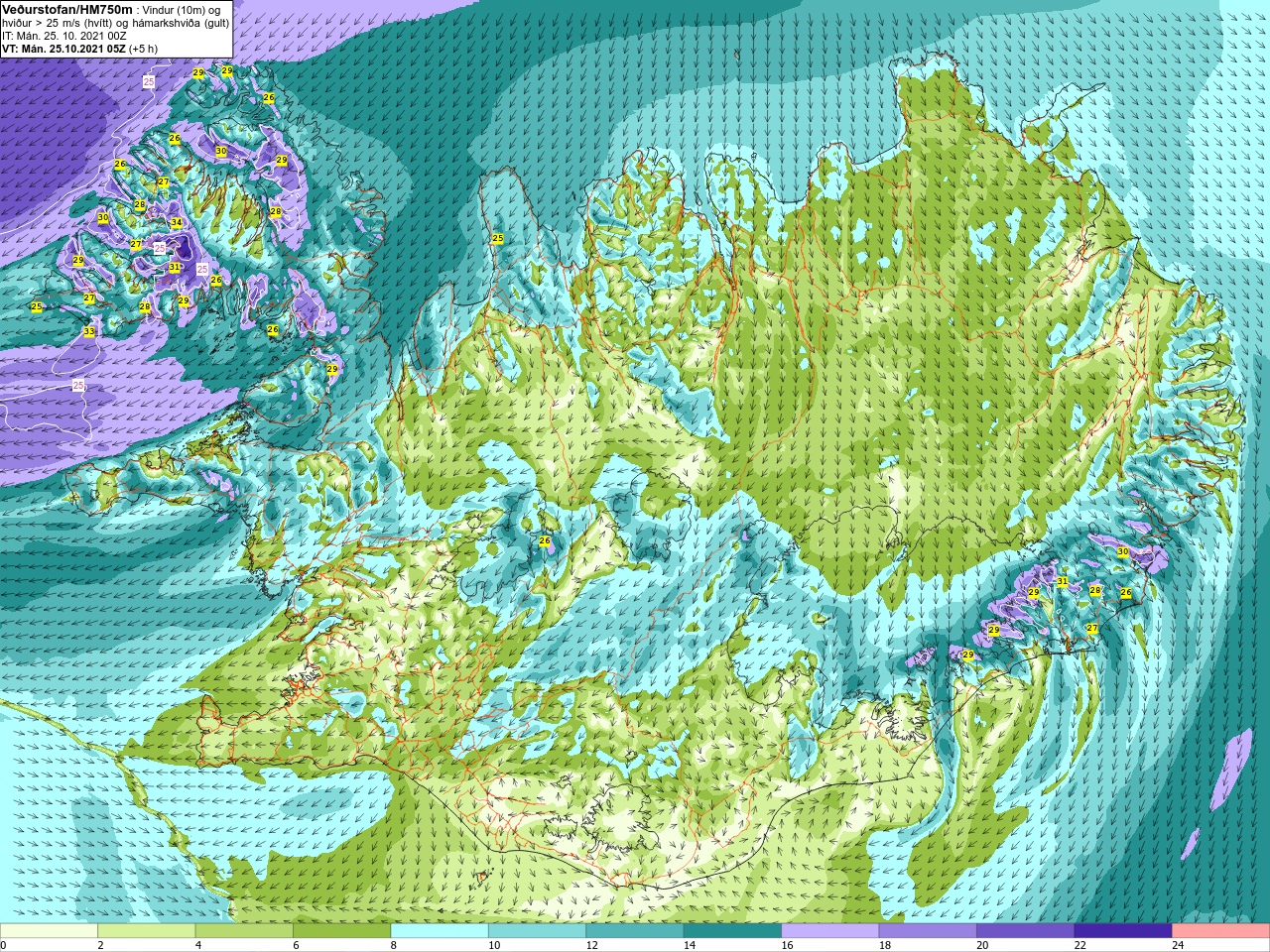Click the 'hámarkshviða (gult)' description line
Viewport: 1270px width, 952px height.
click(x=179, y=23)
